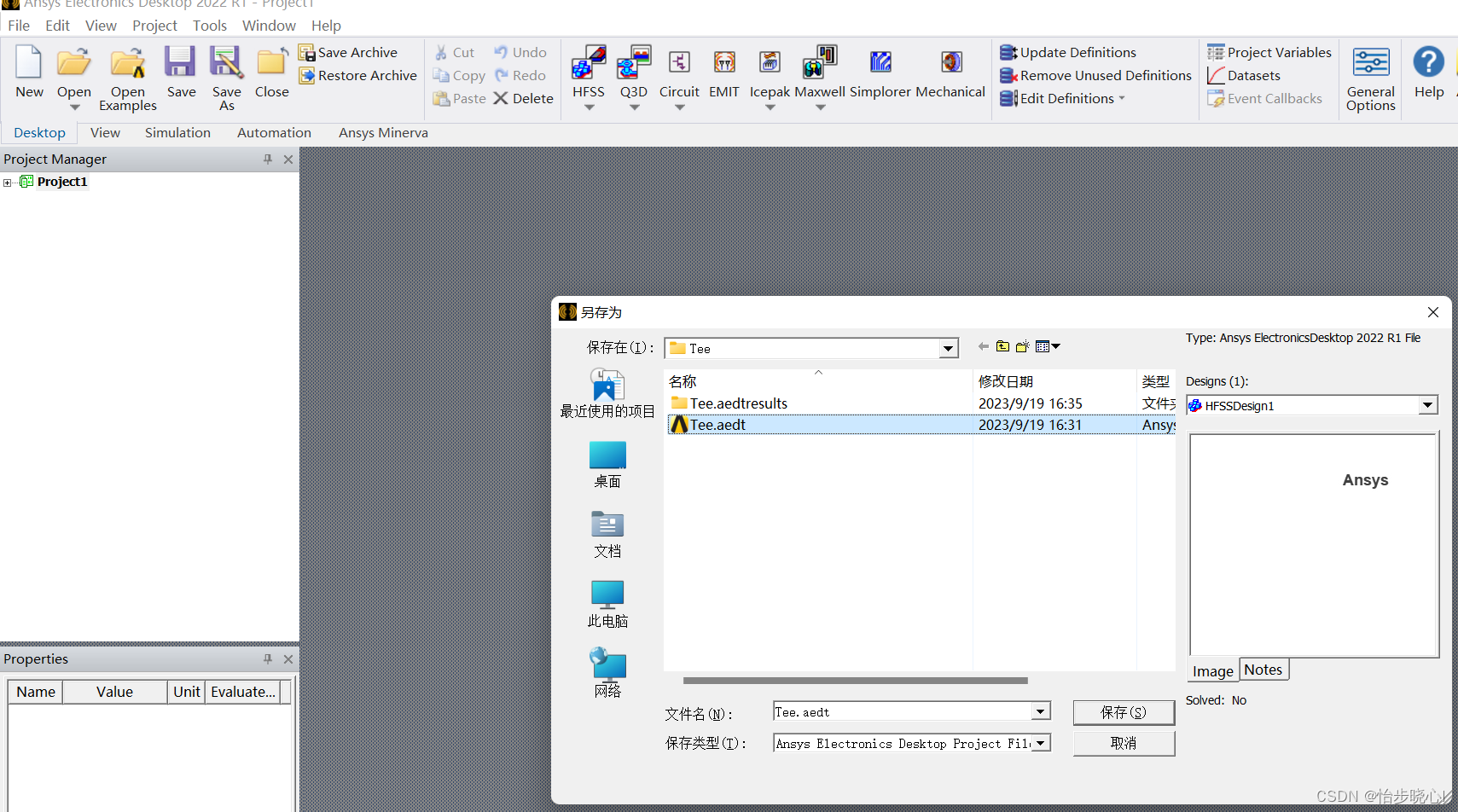1458x812 pixels.
Task: Click 保存(S) button in dialog
Action: [1124, 712]
